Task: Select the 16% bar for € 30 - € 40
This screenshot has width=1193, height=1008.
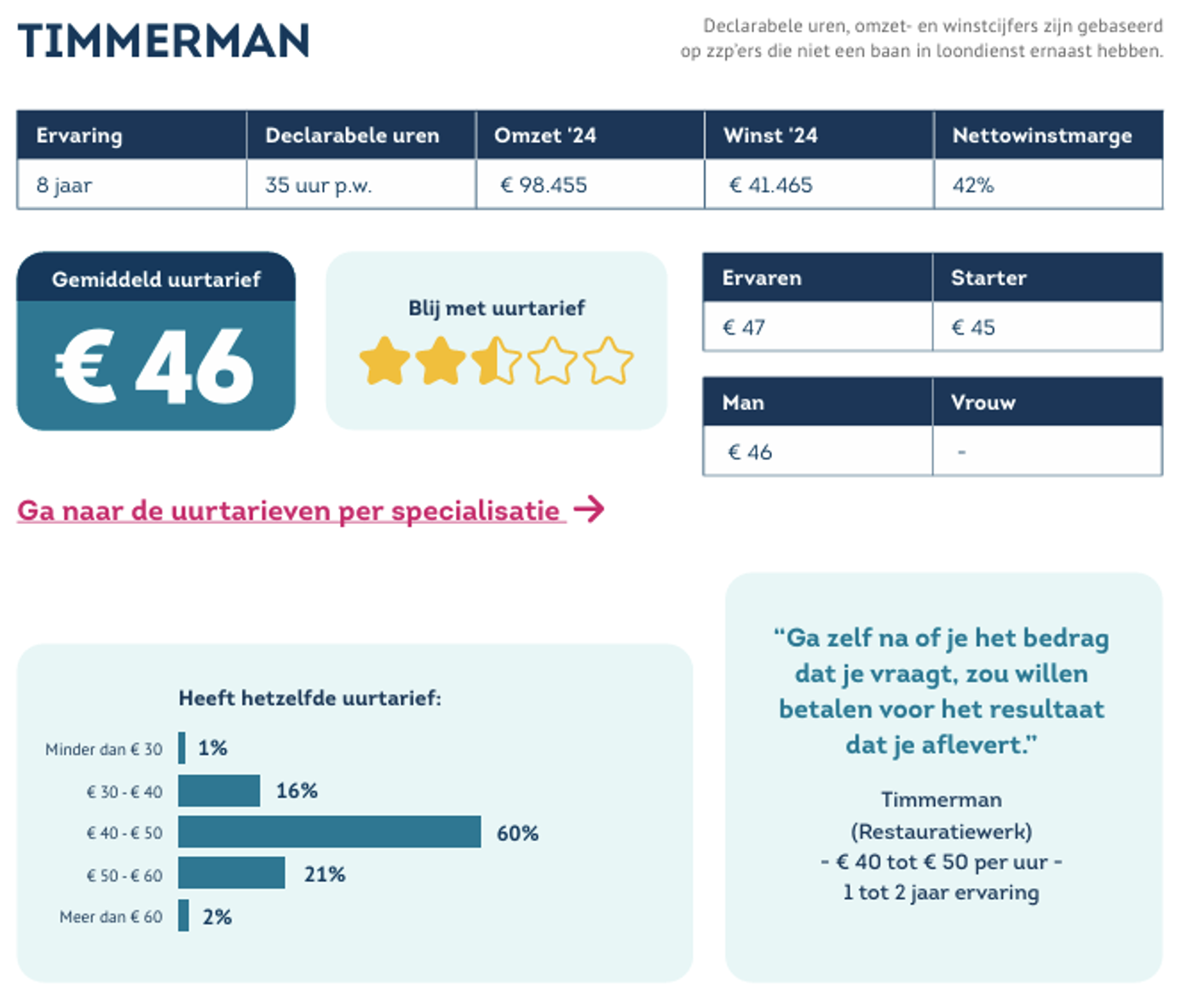Action: point(219,791)
